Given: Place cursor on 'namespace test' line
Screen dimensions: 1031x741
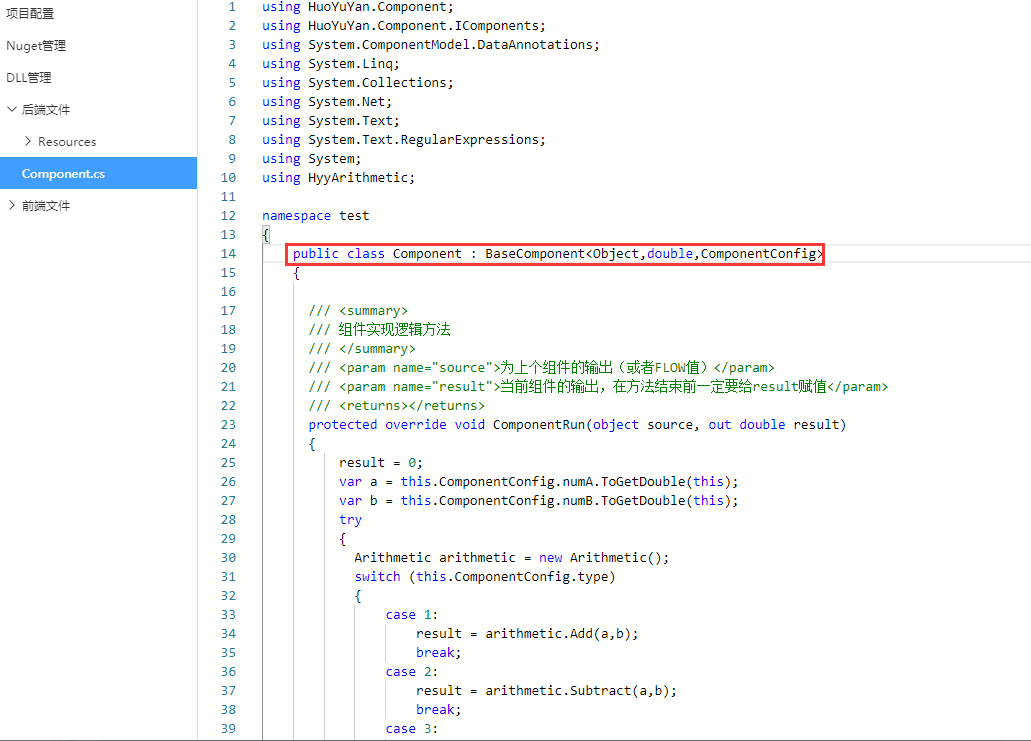Looking at the screenshot, I should (x=315, y=216).
